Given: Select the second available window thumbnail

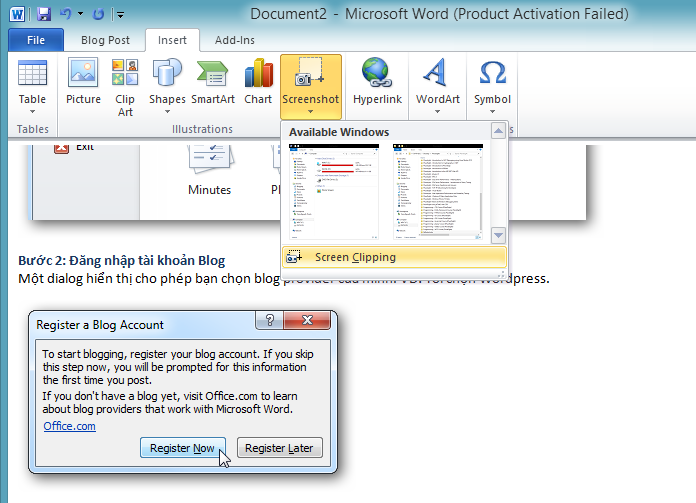Looking at the screenshot, I should click(438, 192).
